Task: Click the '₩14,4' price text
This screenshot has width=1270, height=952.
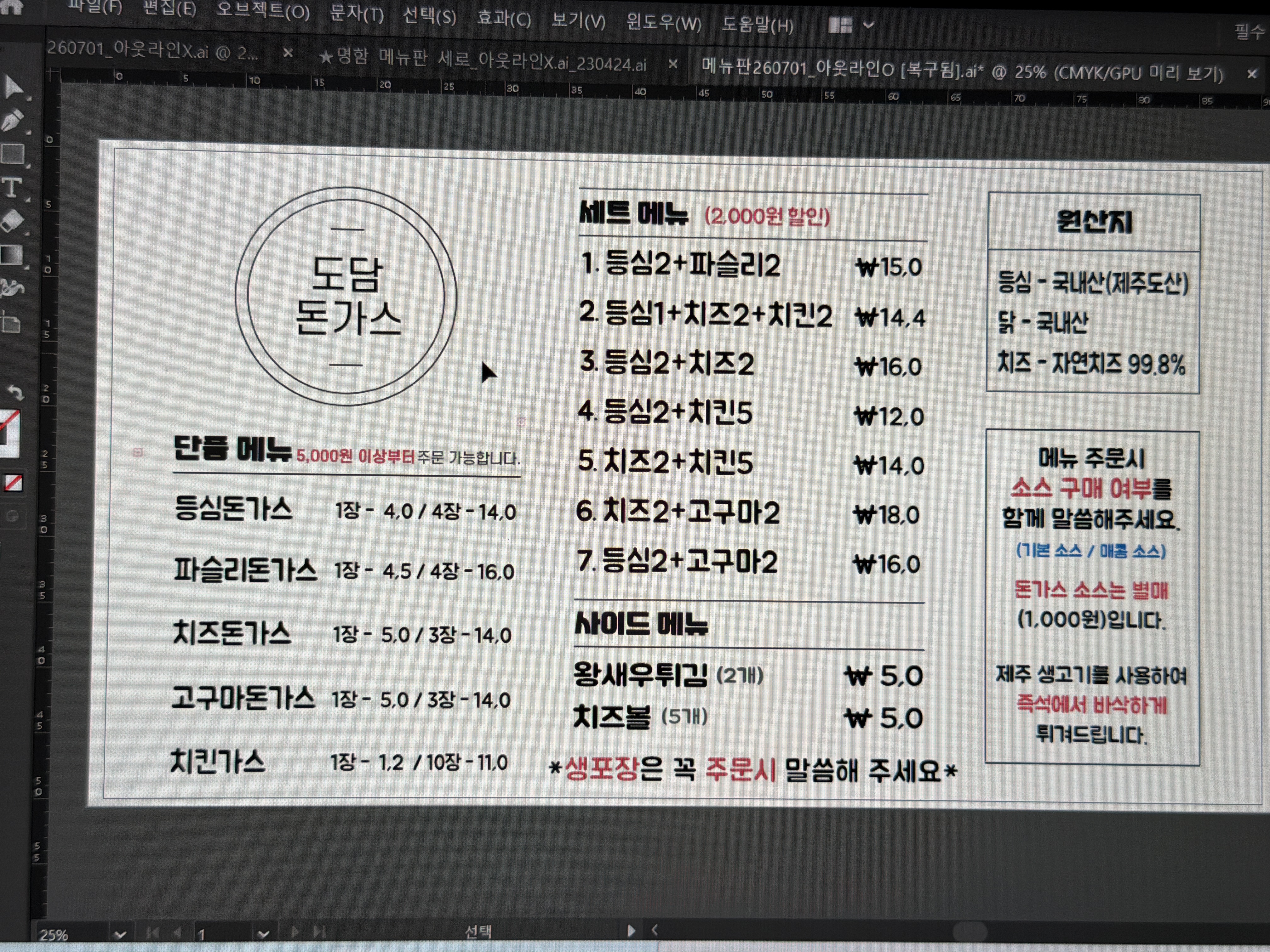Action: 890,317
